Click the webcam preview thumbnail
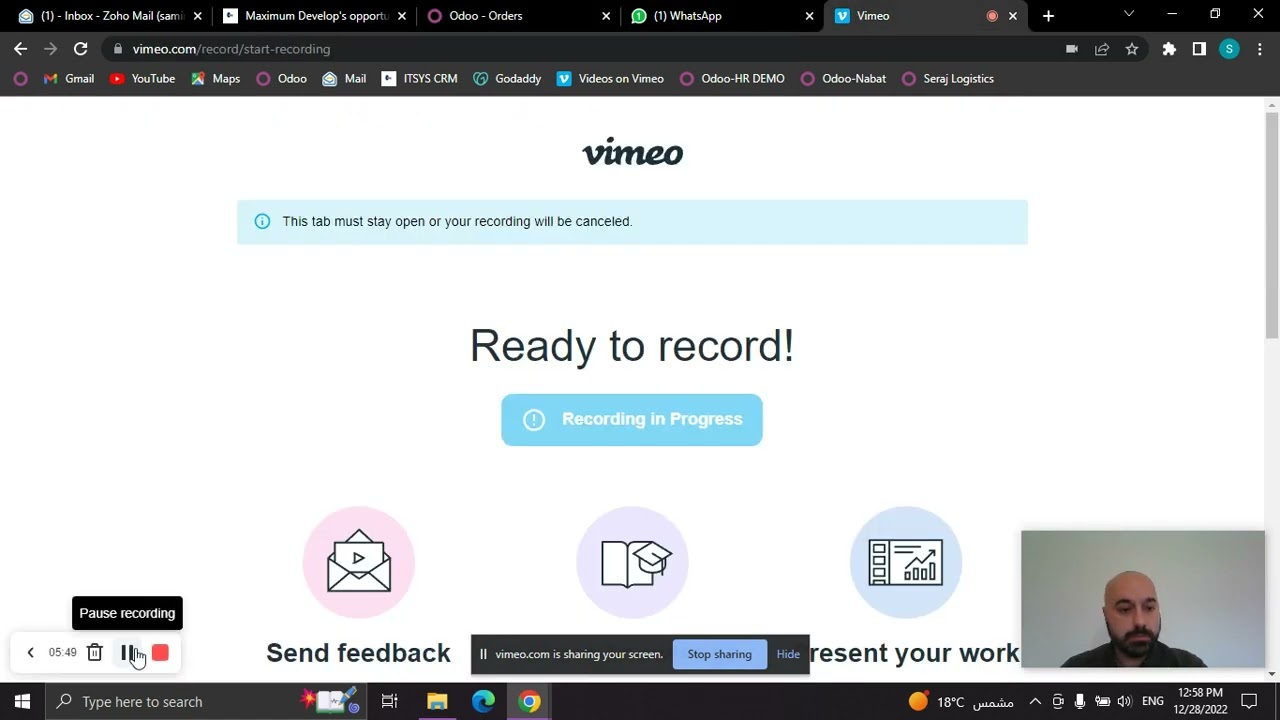Screen dimensions: 1280x720 pyautogui.click(x=1143, y=599)
